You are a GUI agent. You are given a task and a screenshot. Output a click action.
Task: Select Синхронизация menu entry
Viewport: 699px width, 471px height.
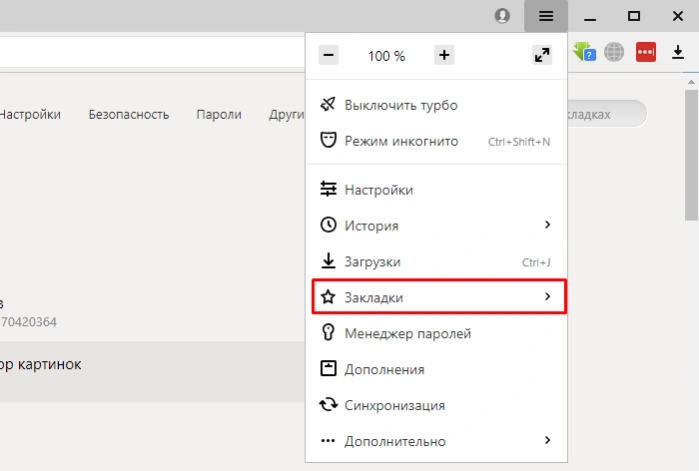click(436, 405)
